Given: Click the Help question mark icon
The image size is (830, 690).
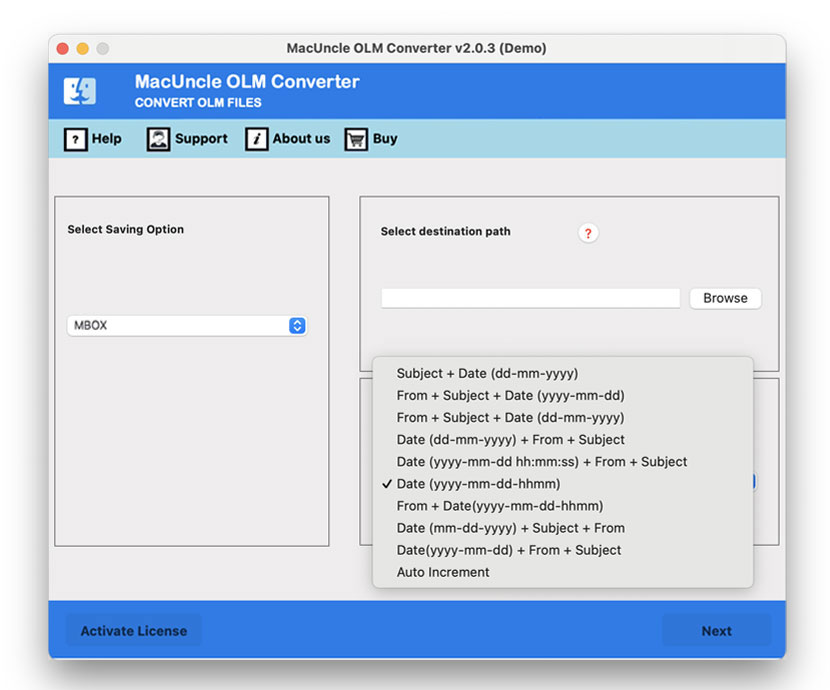Looking at the screenshot, I should point(77,139).
